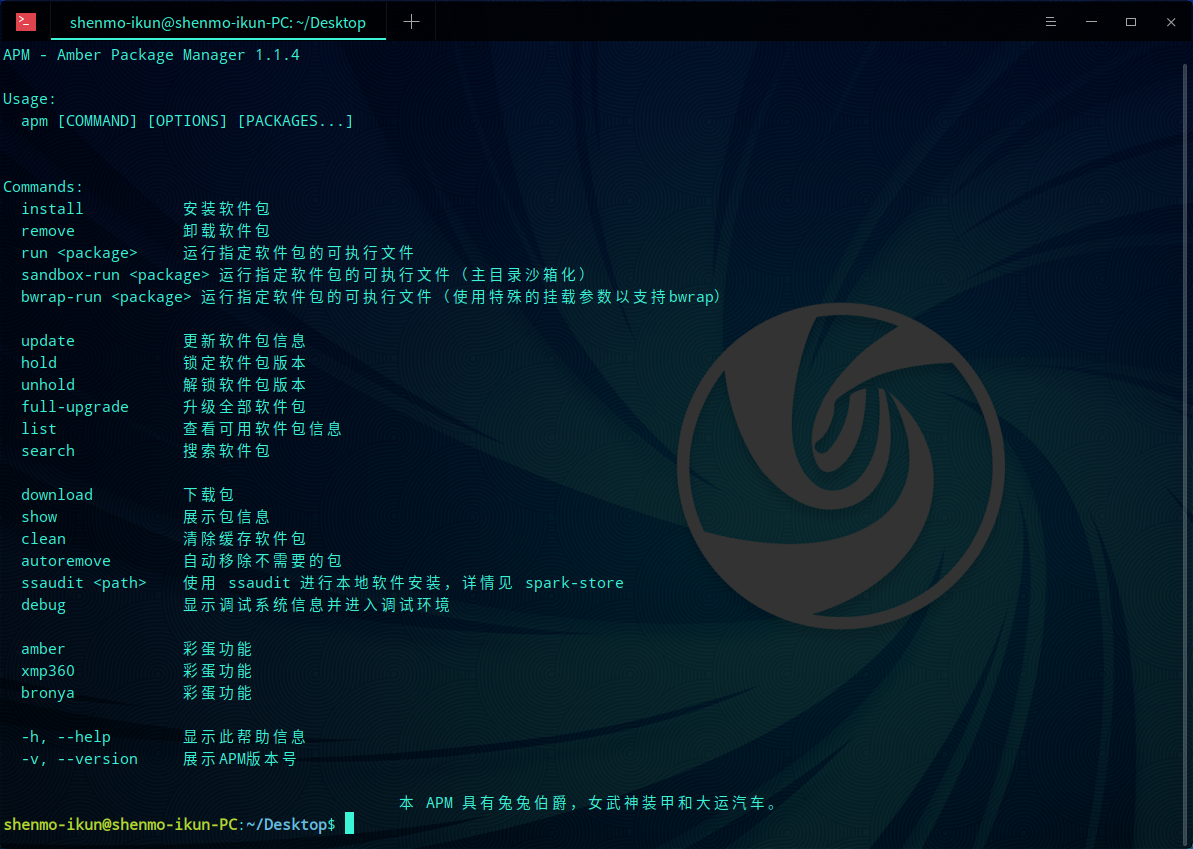Select the shenmo-ikun@shenmo-ikun-PC: ~/Desktop tab
The height and width of the screenshot is (849, 1193).
(218, 22)
